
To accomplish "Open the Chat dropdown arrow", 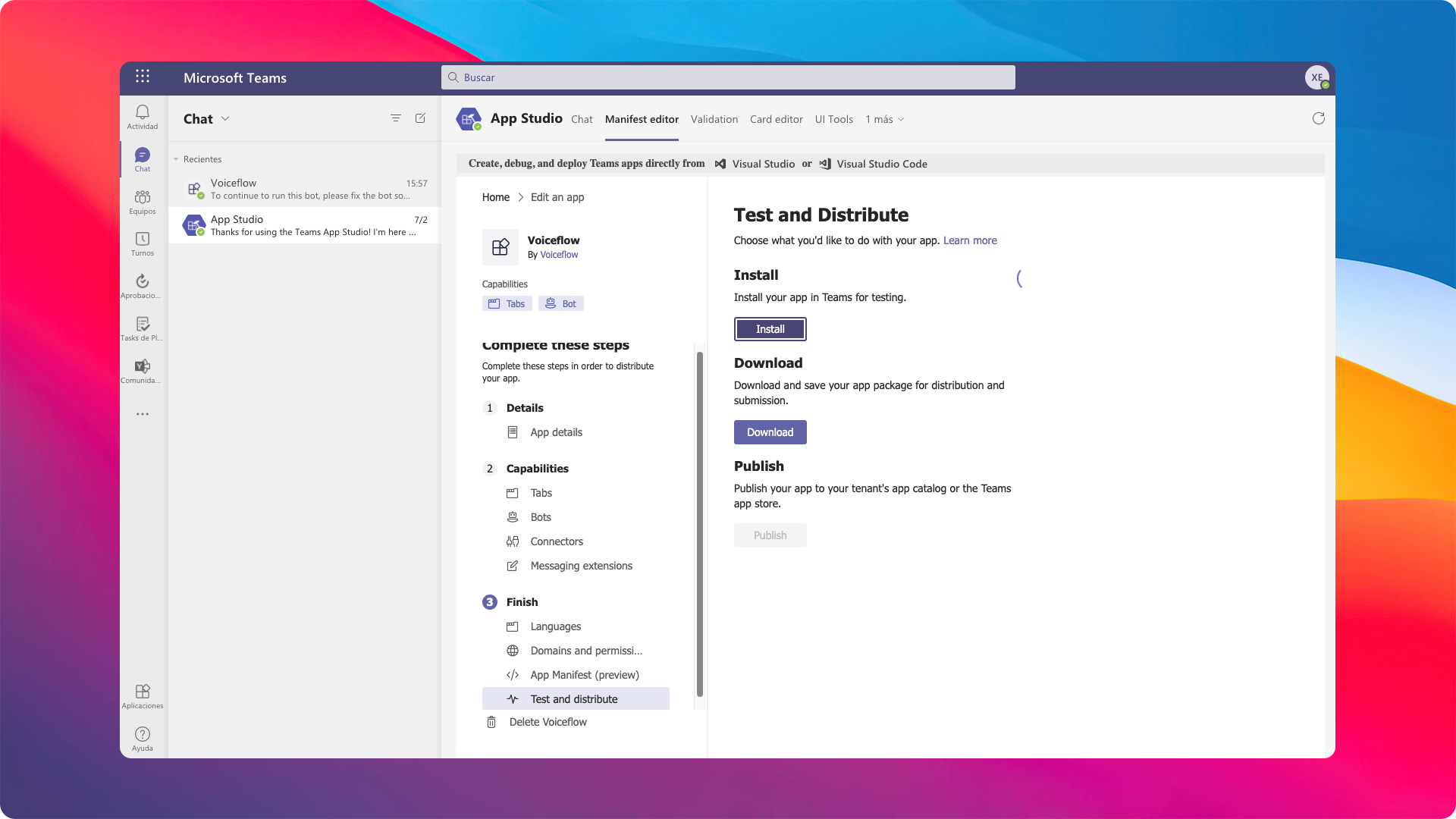I will 225,119.
